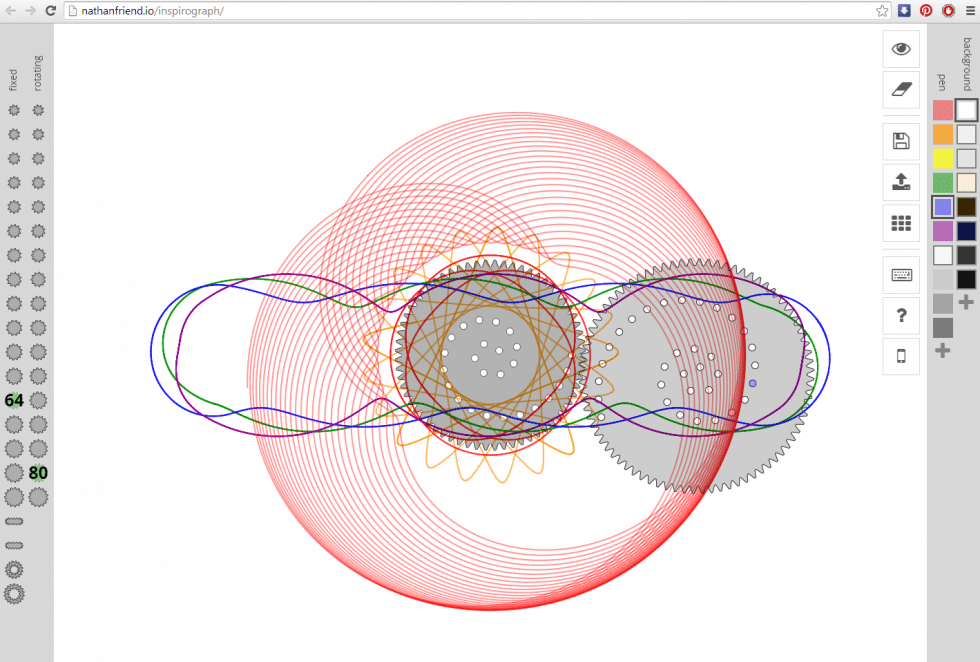
Task: Choose the darkest gray pen color
Action: point(942,328)
